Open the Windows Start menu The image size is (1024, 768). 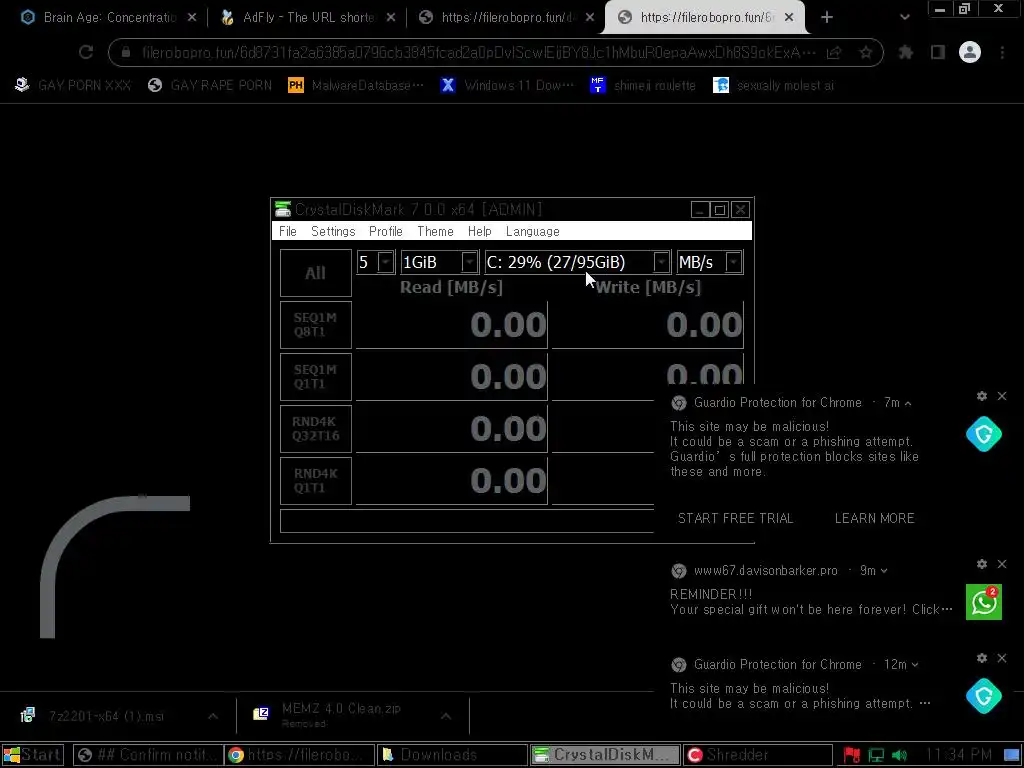(33, 755)
